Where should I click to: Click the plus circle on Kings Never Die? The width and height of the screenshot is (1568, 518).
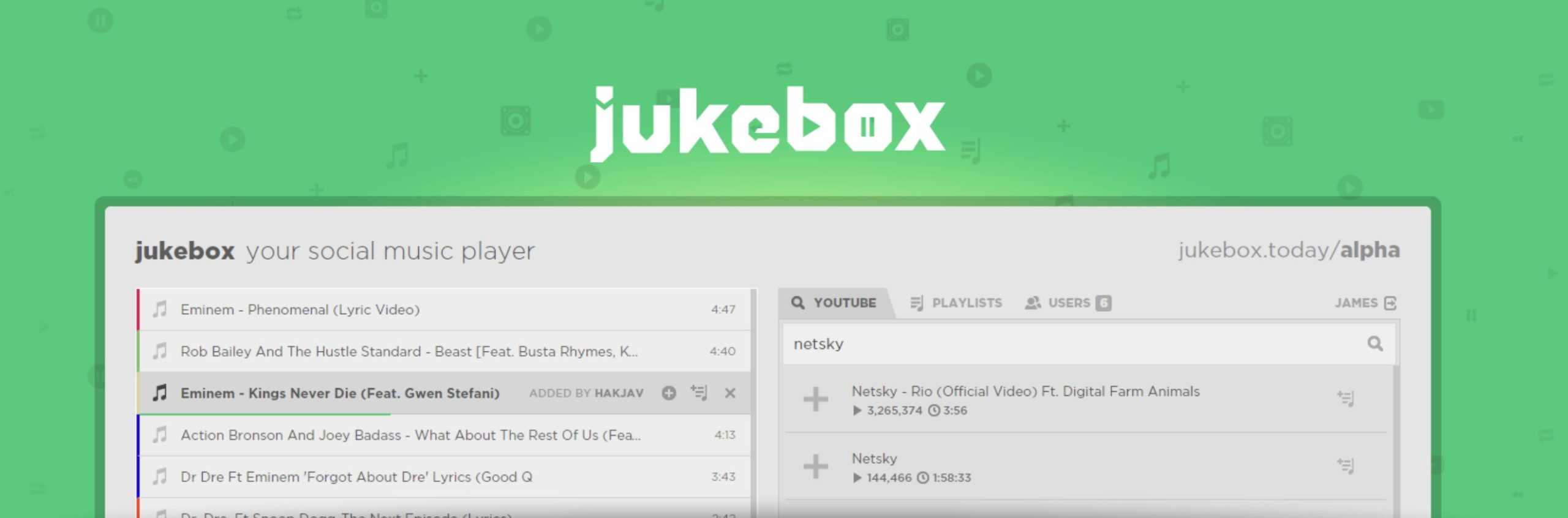coord(669,393)
